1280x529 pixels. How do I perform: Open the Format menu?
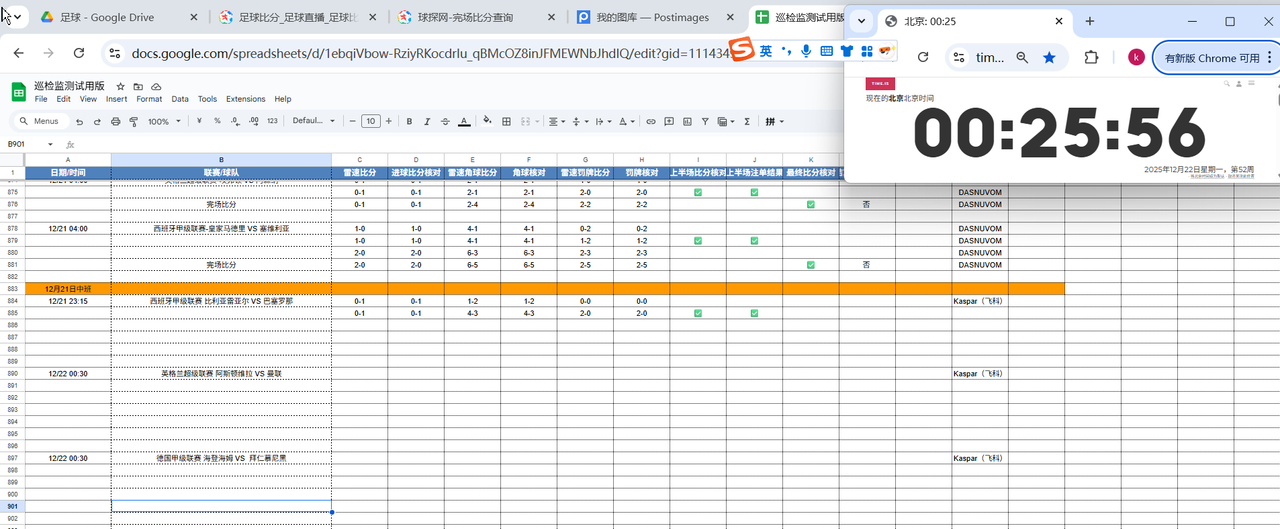click(x=149, y=99)
